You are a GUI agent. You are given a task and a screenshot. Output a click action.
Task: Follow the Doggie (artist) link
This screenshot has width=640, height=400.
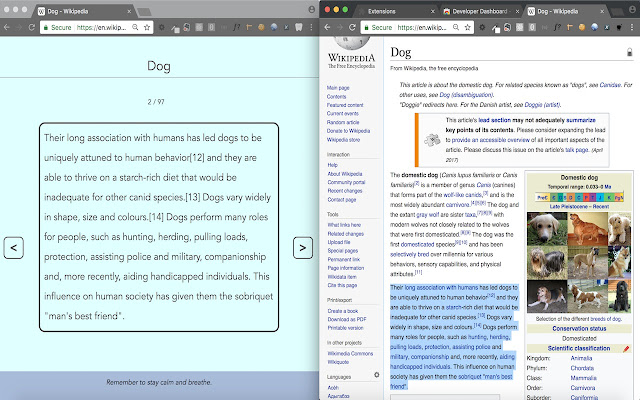click(x=542, y=104)
